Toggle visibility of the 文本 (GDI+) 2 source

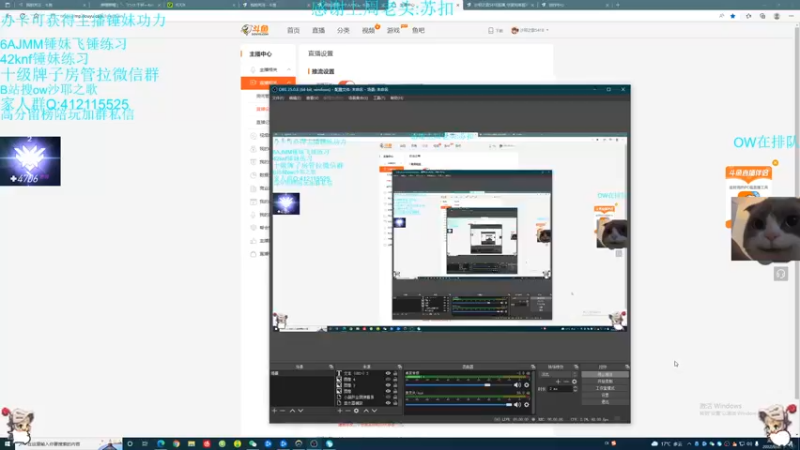pyautogui.click(x=388, y=373)
